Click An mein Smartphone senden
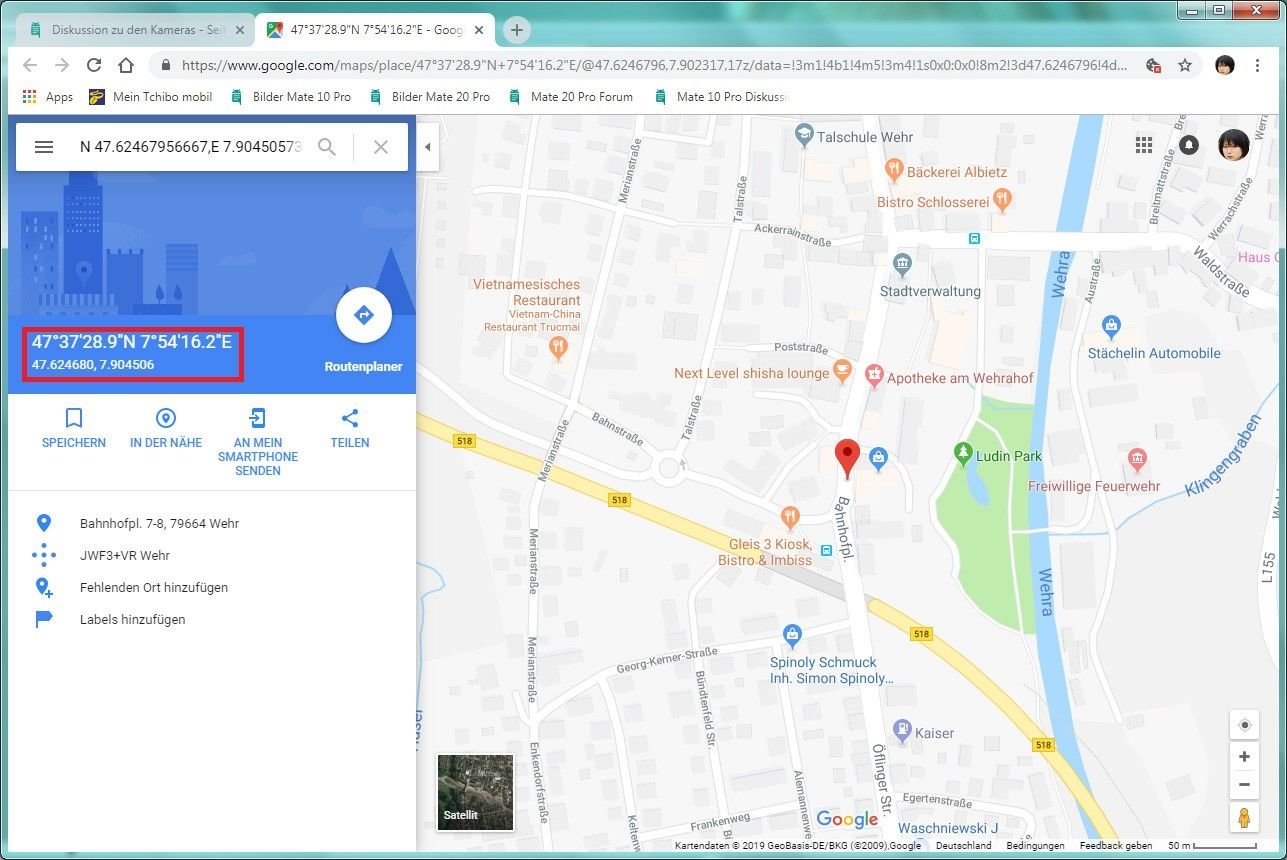The width and height of the screenshot is (1287, 860). 258,442
